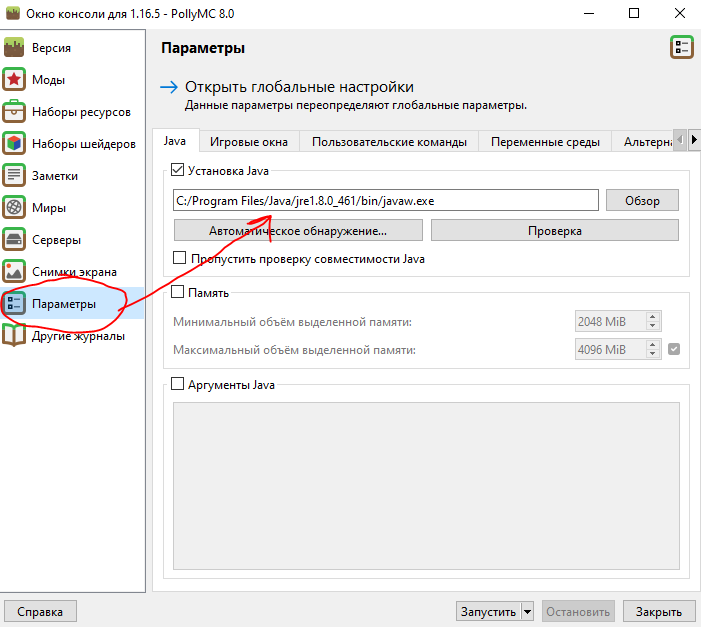Image resolution: width=701 pixels, height=627 pixels.
Task: Close the window using title bar X
Action: tap(680, 13)
